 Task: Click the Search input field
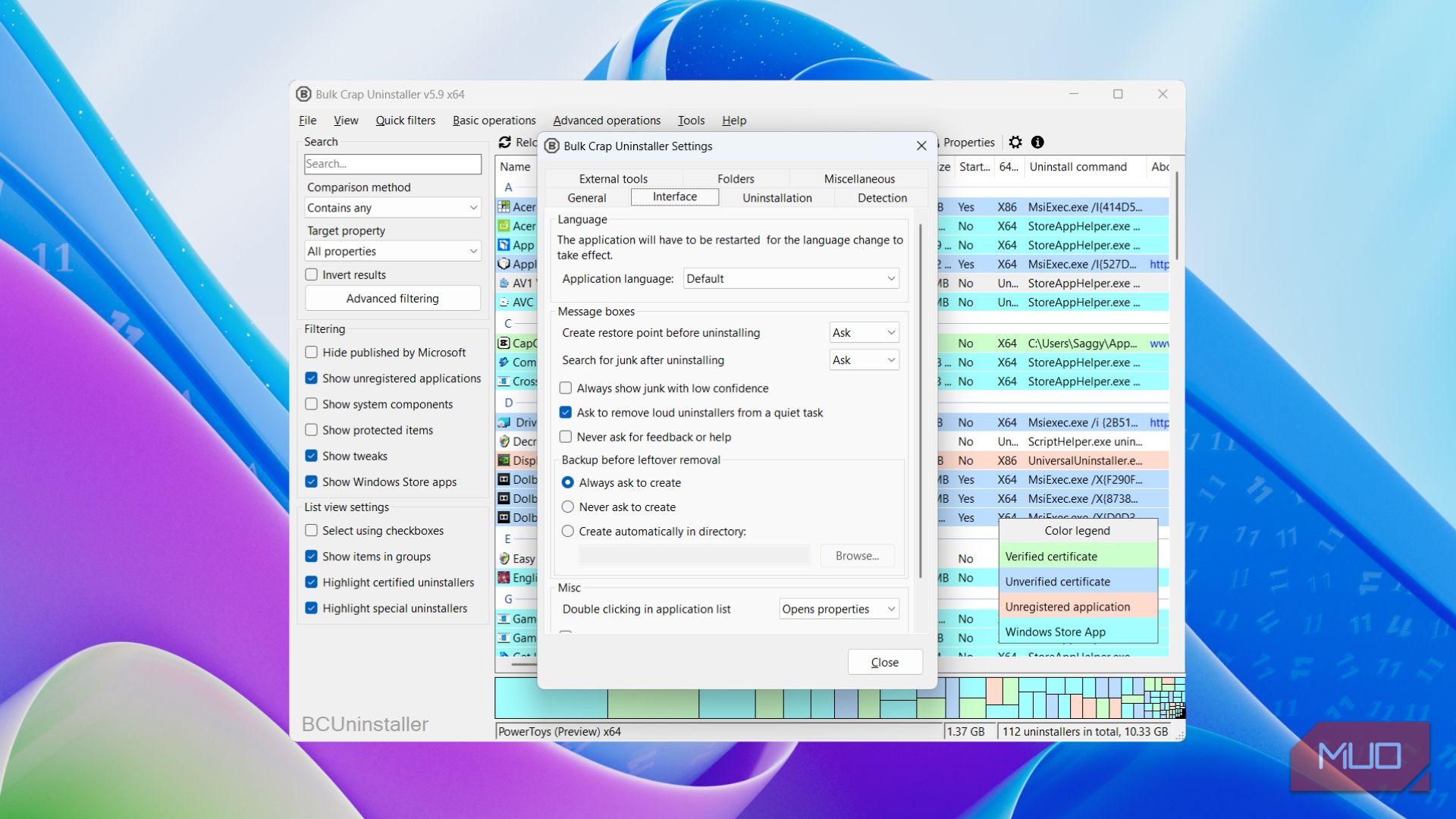393,164
